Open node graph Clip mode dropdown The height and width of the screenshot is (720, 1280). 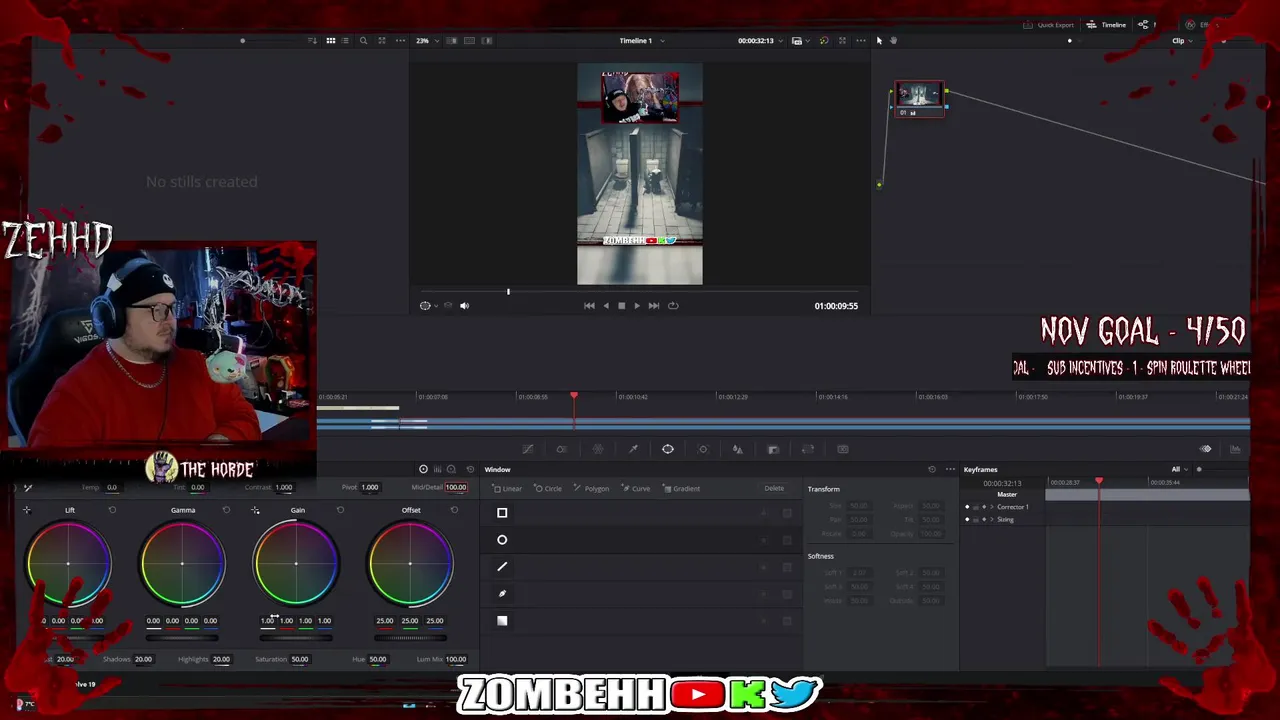click(1182, 41)
